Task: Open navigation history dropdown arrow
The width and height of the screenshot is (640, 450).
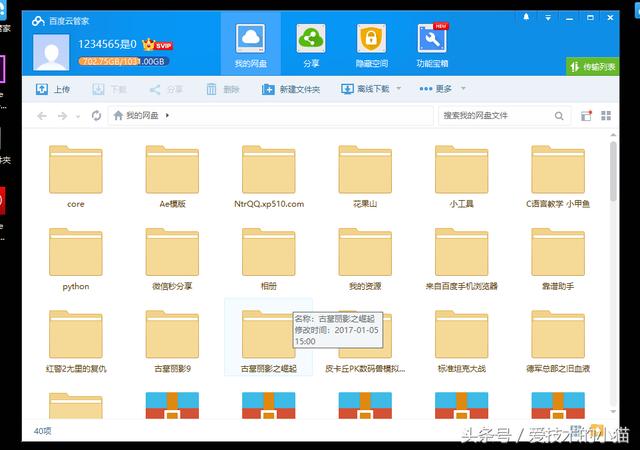Action: click(78, 117)
